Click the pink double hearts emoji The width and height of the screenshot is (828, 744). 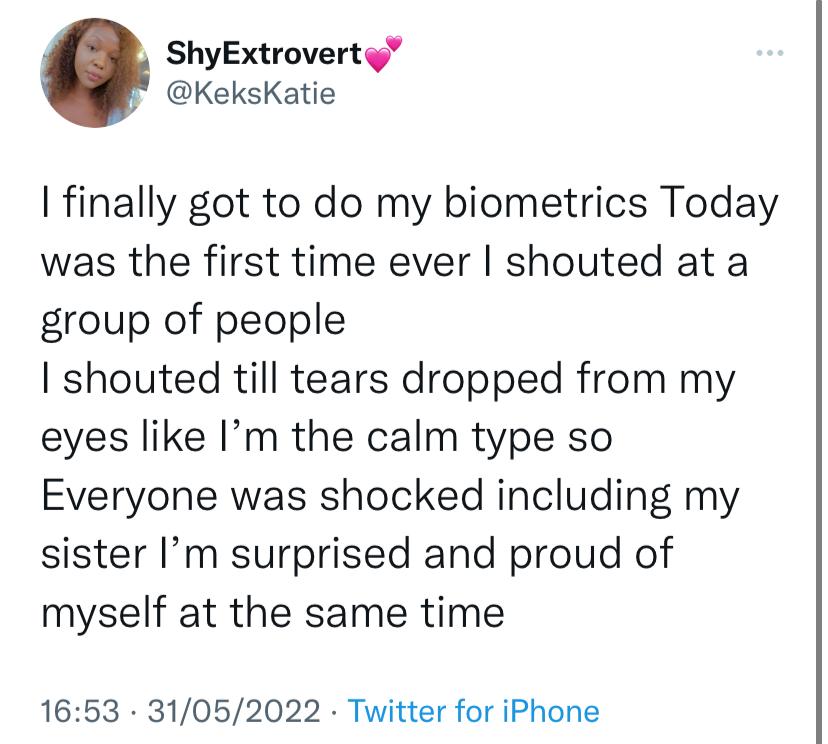tap(383, 53)
